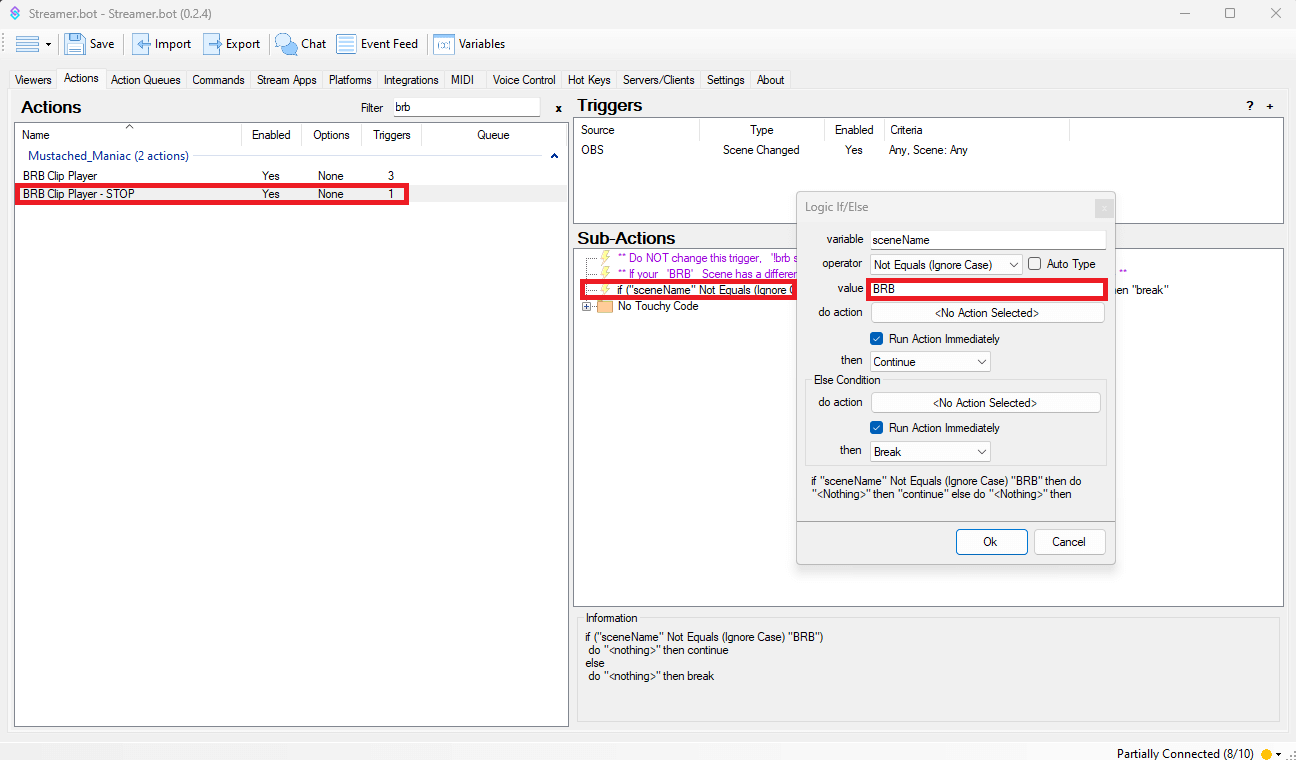Click the value input field containing BRB
The height and width of the screenshot is (760, 1296).
coord(986,289)
